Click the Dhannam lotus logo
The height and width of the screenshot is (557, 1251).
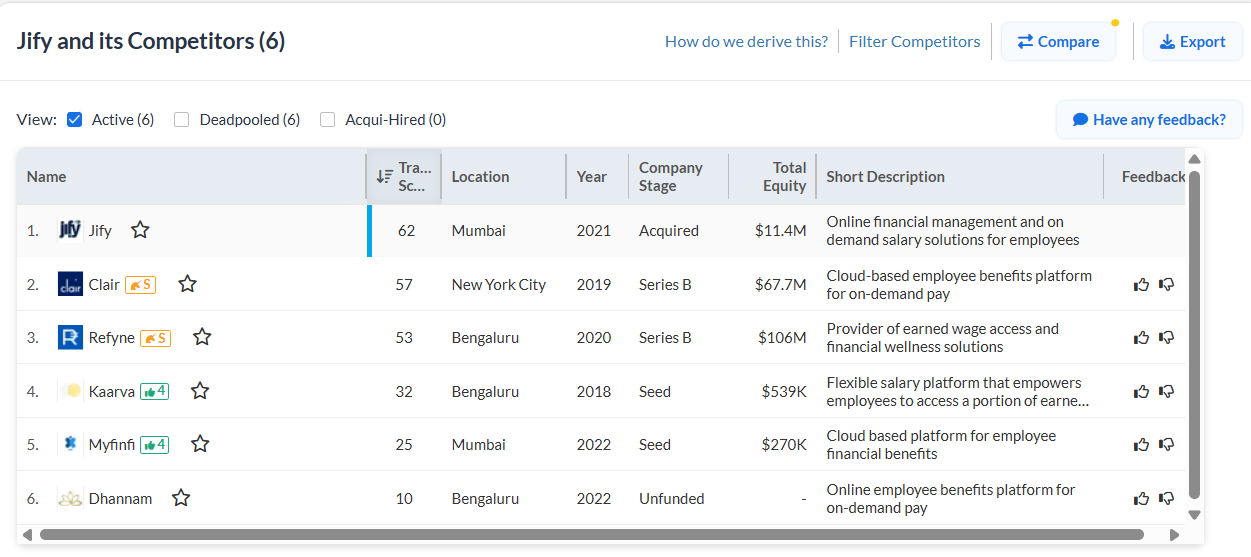tap(70, 498)
